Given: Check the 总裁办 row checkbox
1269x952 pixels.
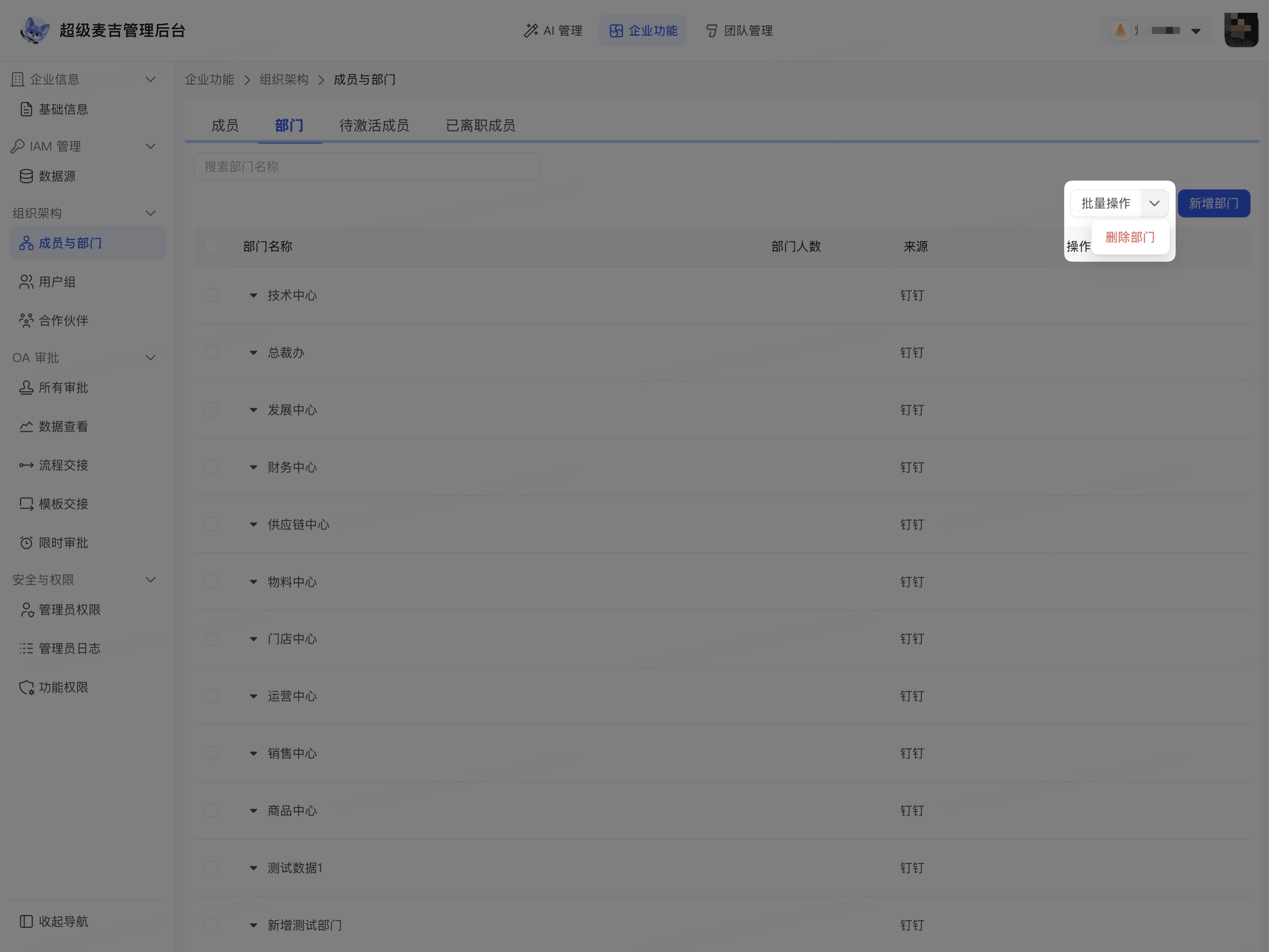Looking at the screenshot, I should tap(211, 352).
